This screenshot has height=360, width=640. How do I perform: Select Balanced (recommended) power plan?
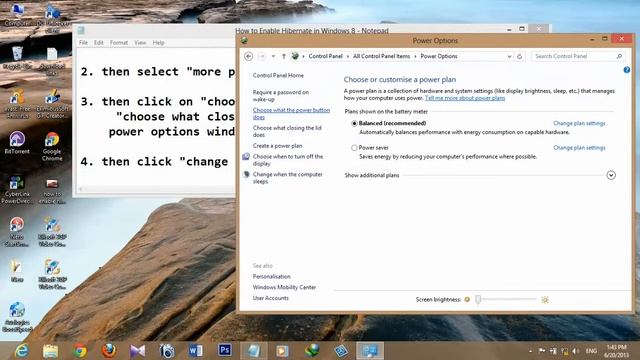[x=354, y=123]
